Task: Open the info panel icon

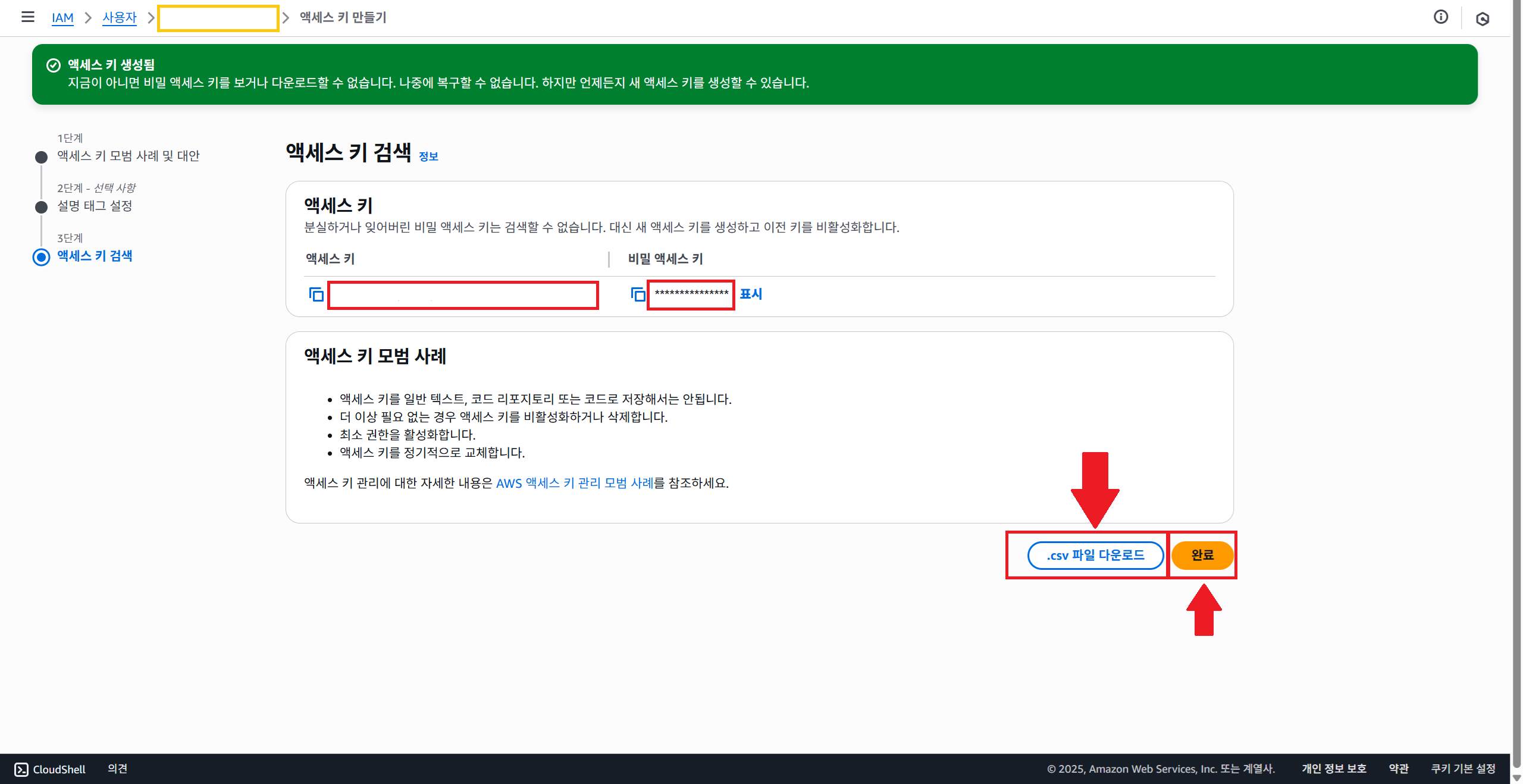Action: coord(1440,17)
